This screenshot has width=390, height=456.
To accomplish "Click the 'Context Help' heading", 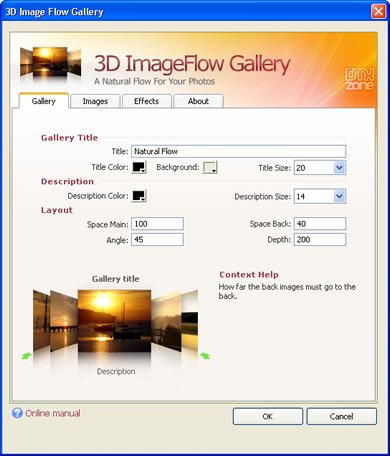I will [249, 275].
